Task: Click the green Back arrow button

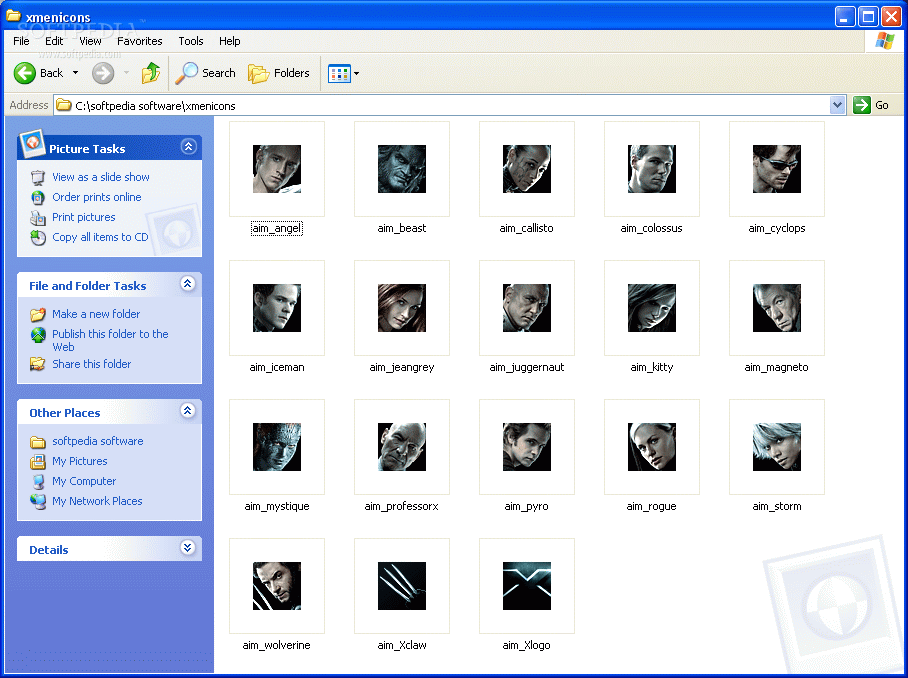Action: click(25, 73)
